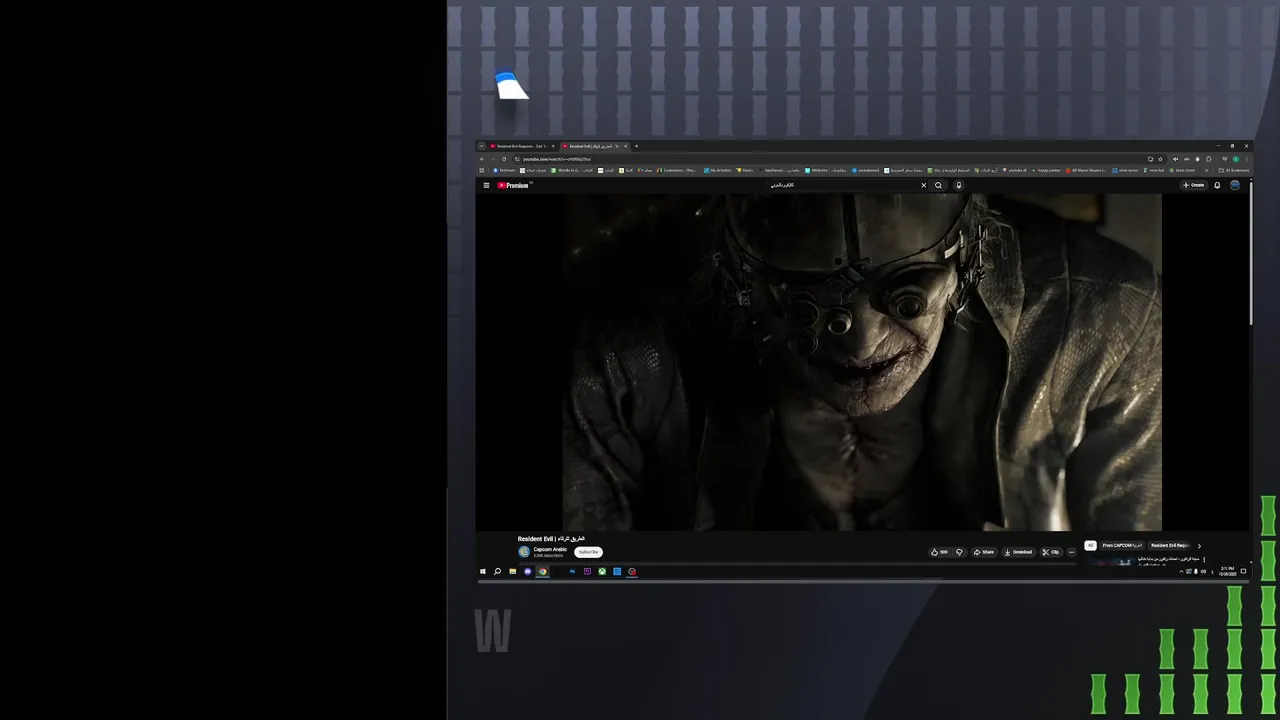Click the page vertical scrollbar
The width and height of the screenshot is (1280, 720).
[x=1251, y=252]
